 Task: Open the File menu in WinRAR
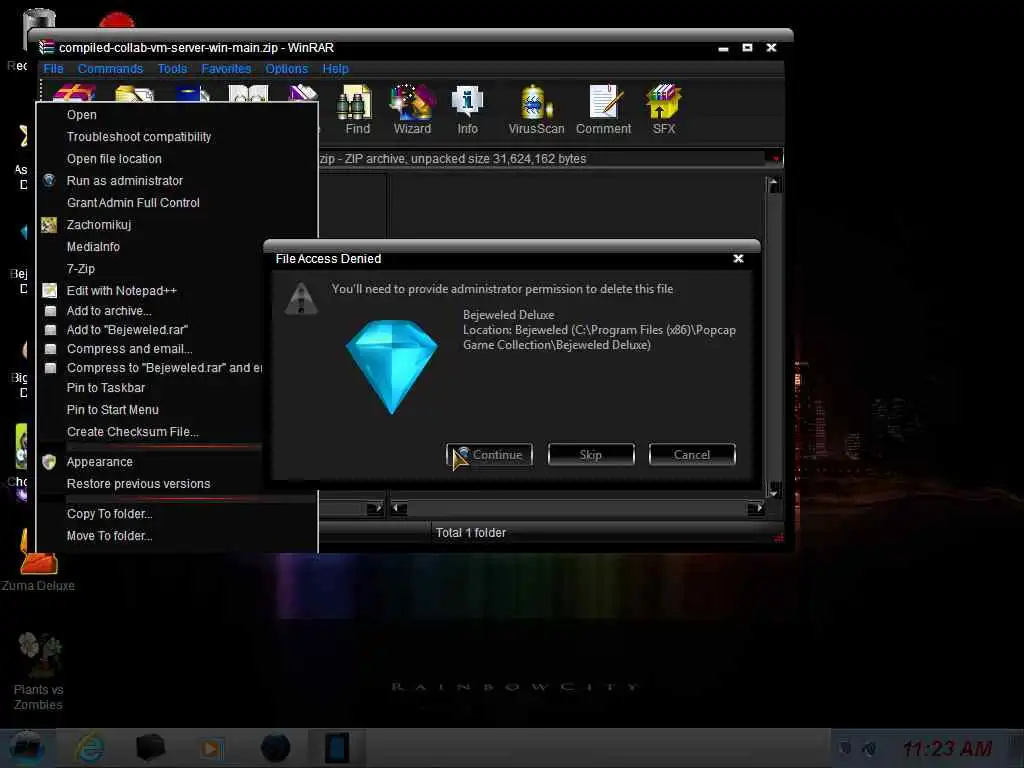54,69
